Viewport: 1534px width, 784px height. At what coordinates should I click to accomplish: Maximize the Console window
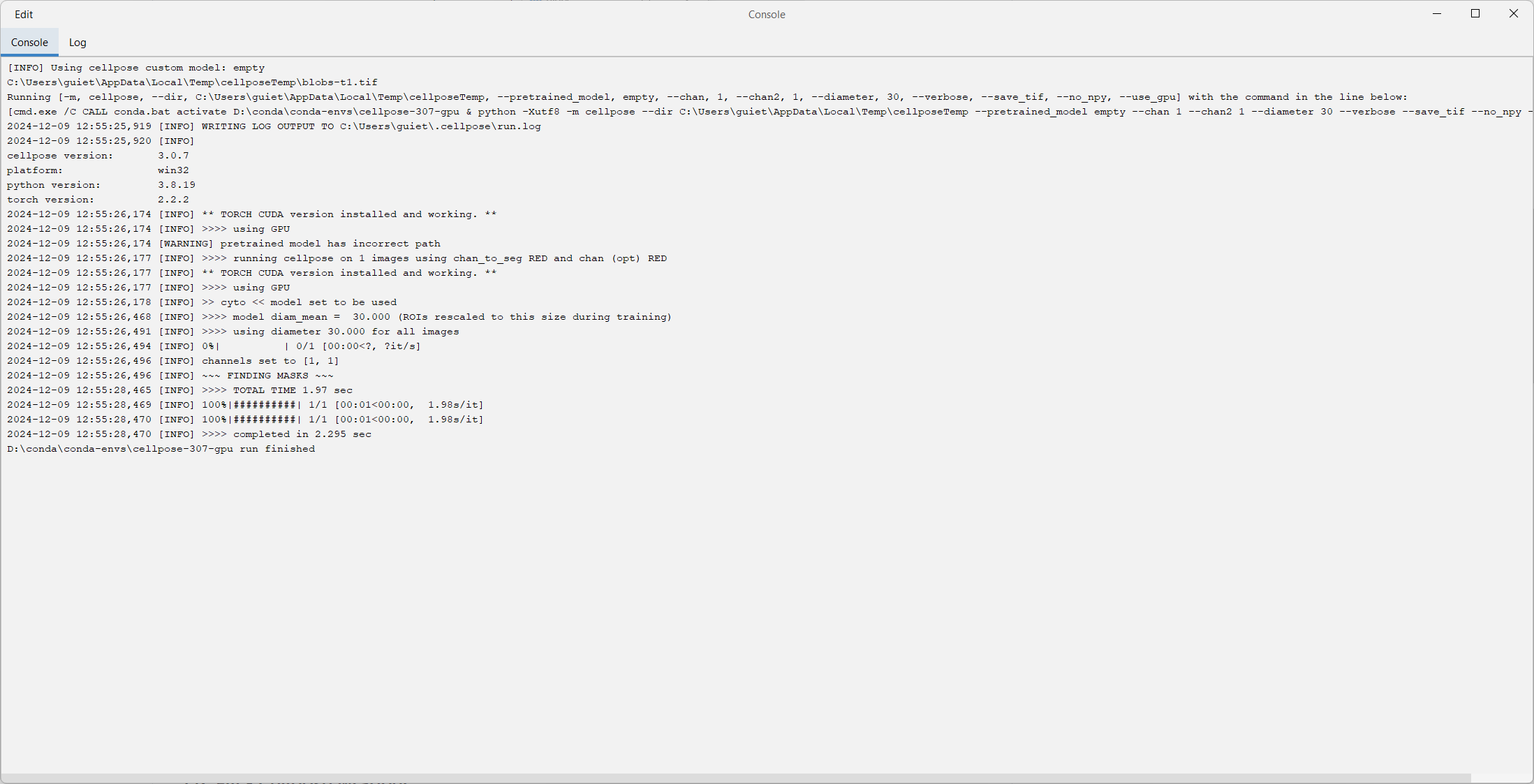(1475, 14)
